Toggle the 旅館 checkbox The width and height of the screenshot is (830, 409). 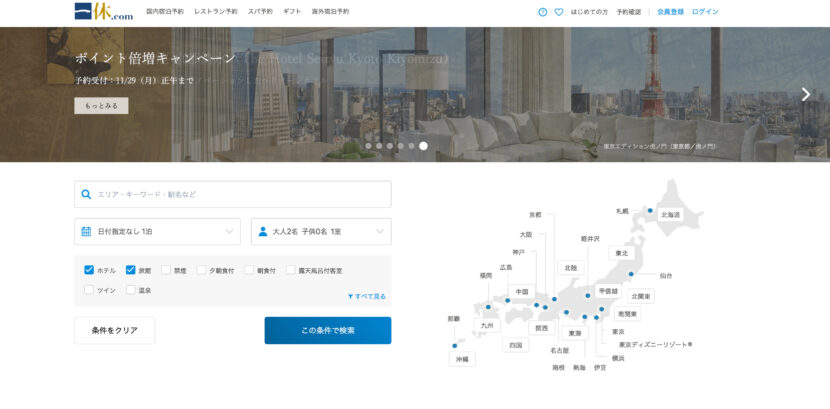point(131,270)
